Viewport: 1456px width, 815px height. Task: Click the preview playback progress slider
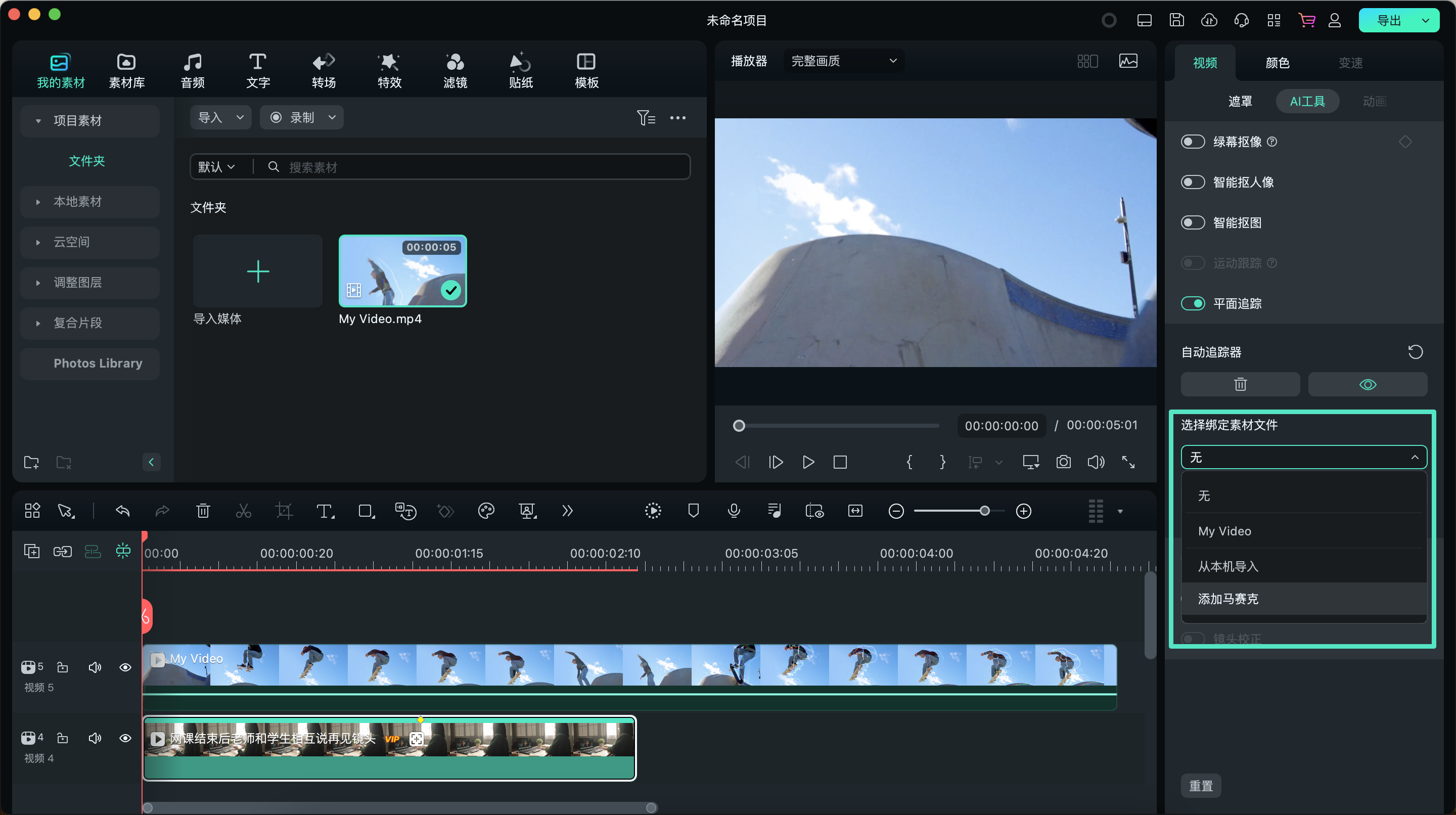click(837, 426)
